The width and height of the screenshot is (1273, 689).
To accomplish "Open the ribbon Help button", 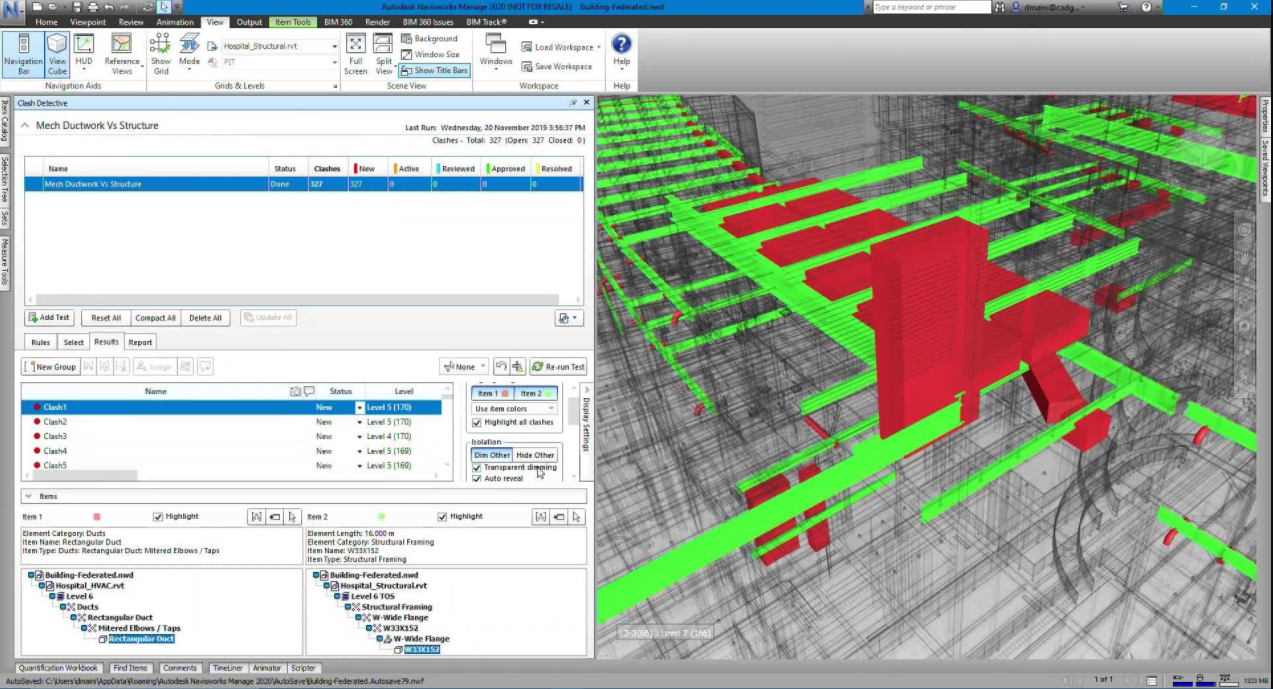I will [621, 52].
